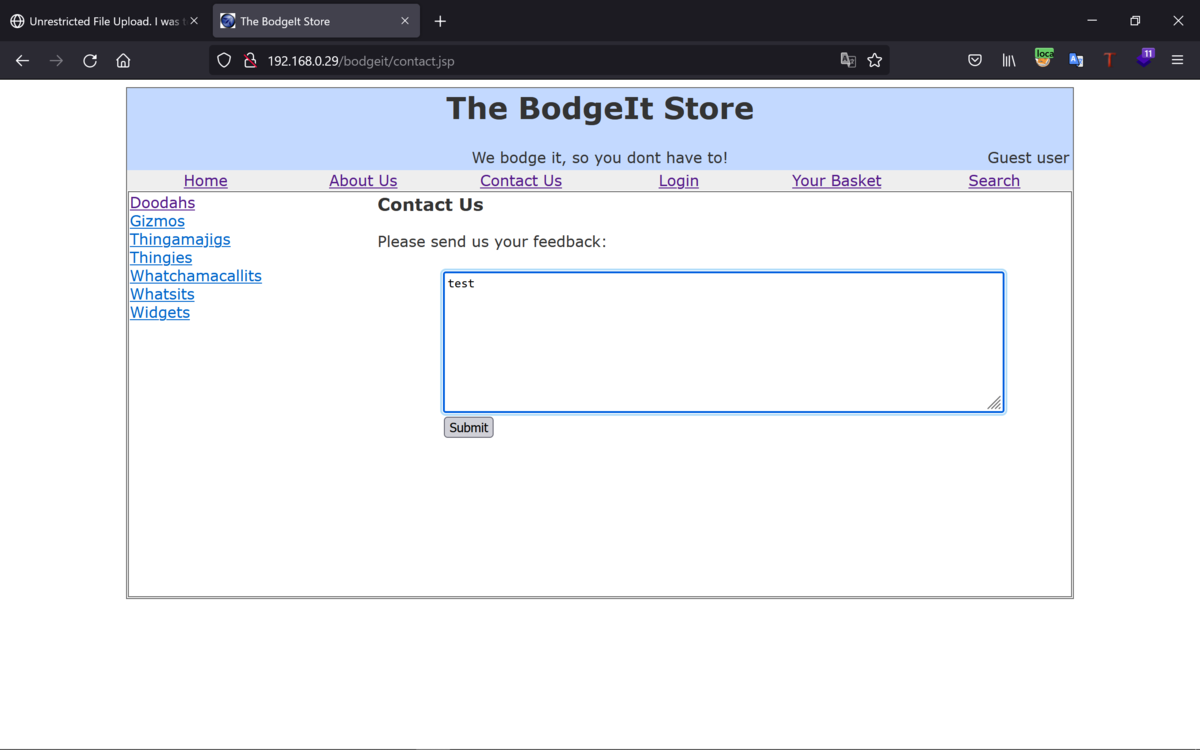Screen dimensions: 1200x750
Task: Open the extension icon with green 'loca' badge
Action: pyautogui.click(x=1043, y=59)
